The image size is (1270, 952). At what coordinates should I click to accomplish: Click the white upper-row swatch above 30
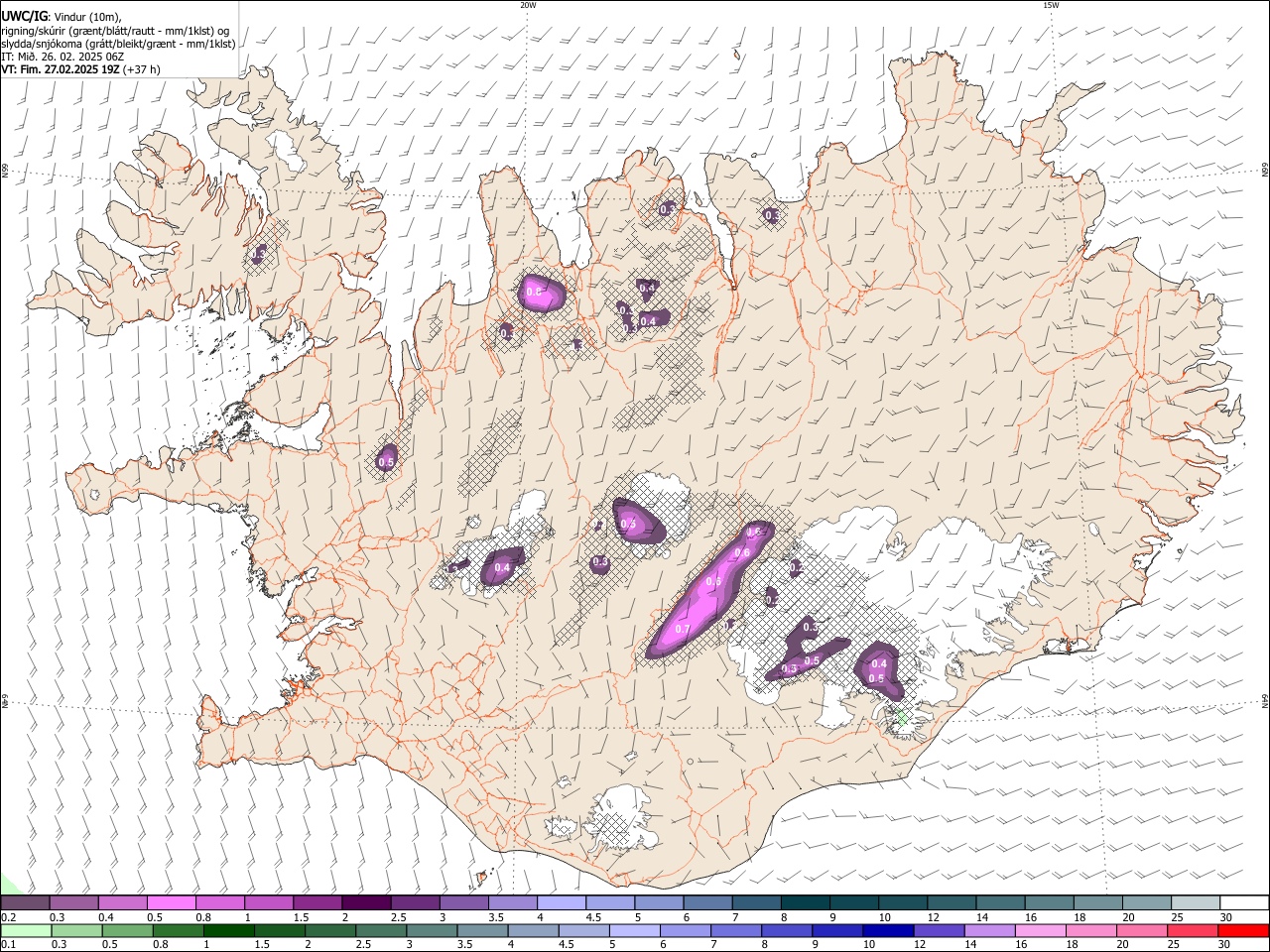1244,902
